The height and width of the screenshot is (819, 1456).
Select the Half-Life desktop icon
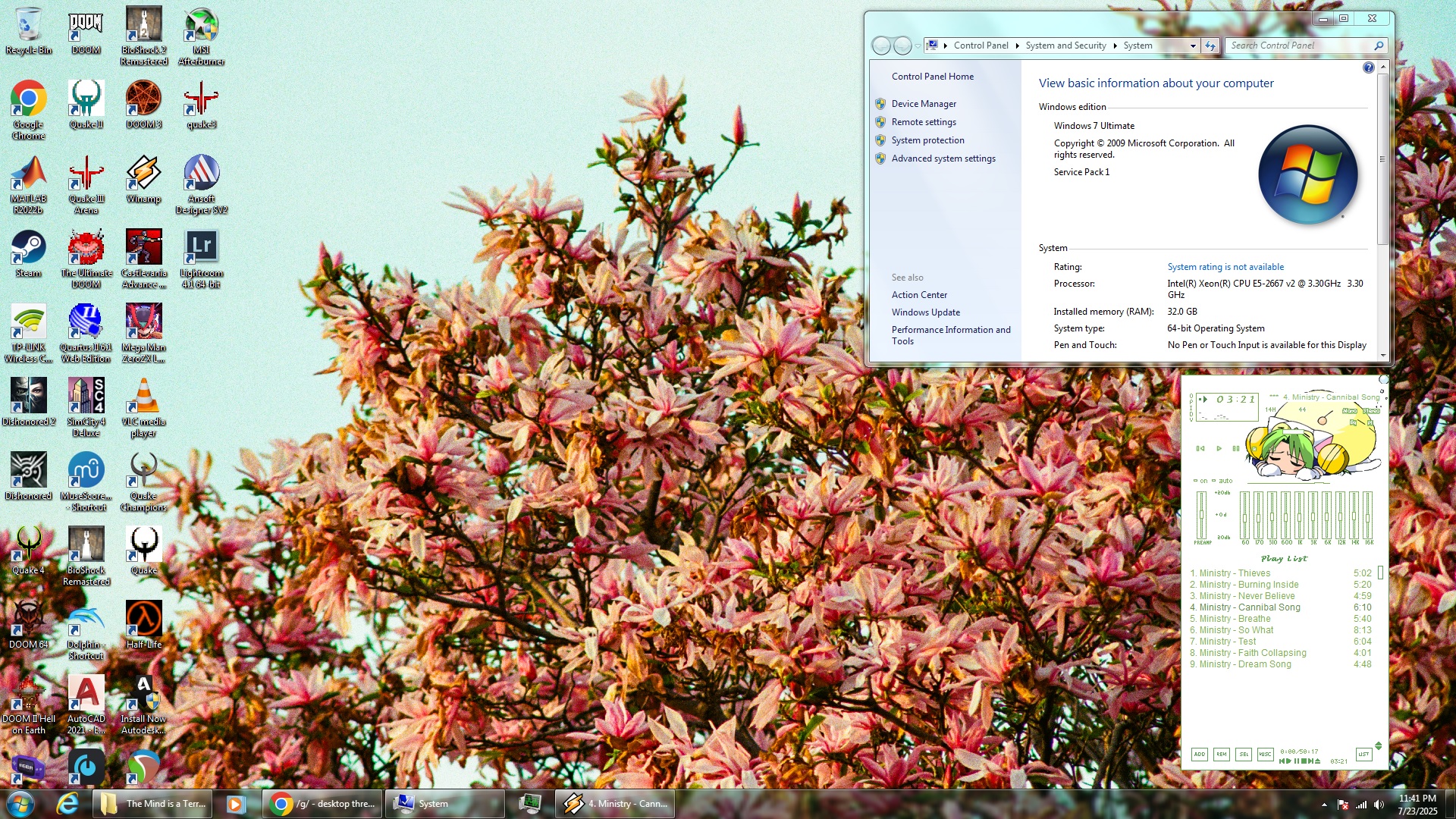pyautogui.click(x=143, y=625)
